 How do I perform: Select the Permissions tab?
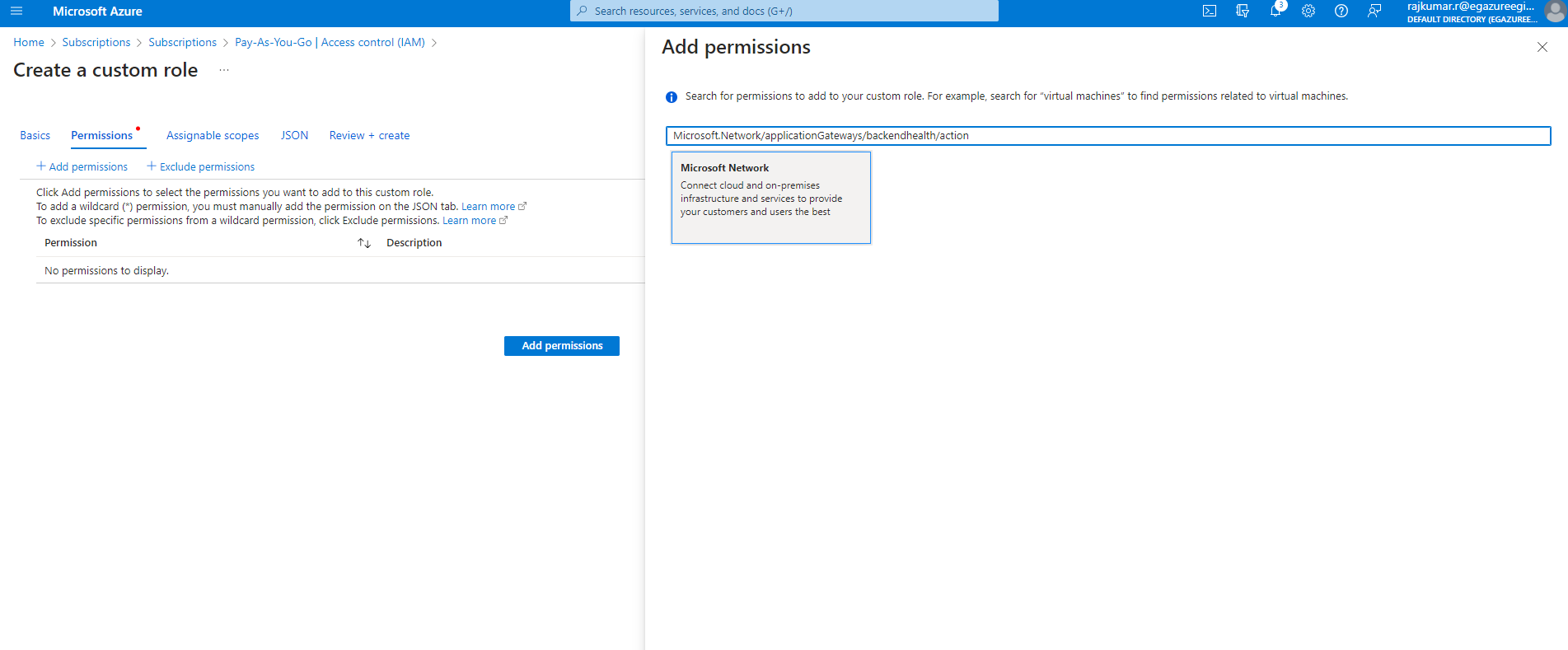click(x=102, y=135)
